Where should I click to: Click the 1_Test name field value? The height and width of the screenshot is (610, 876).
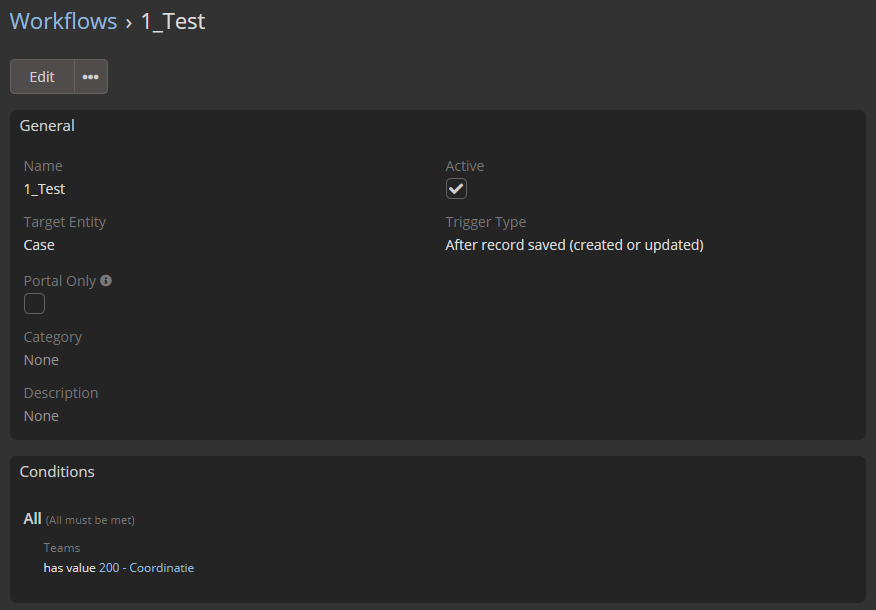click(44, 189)
